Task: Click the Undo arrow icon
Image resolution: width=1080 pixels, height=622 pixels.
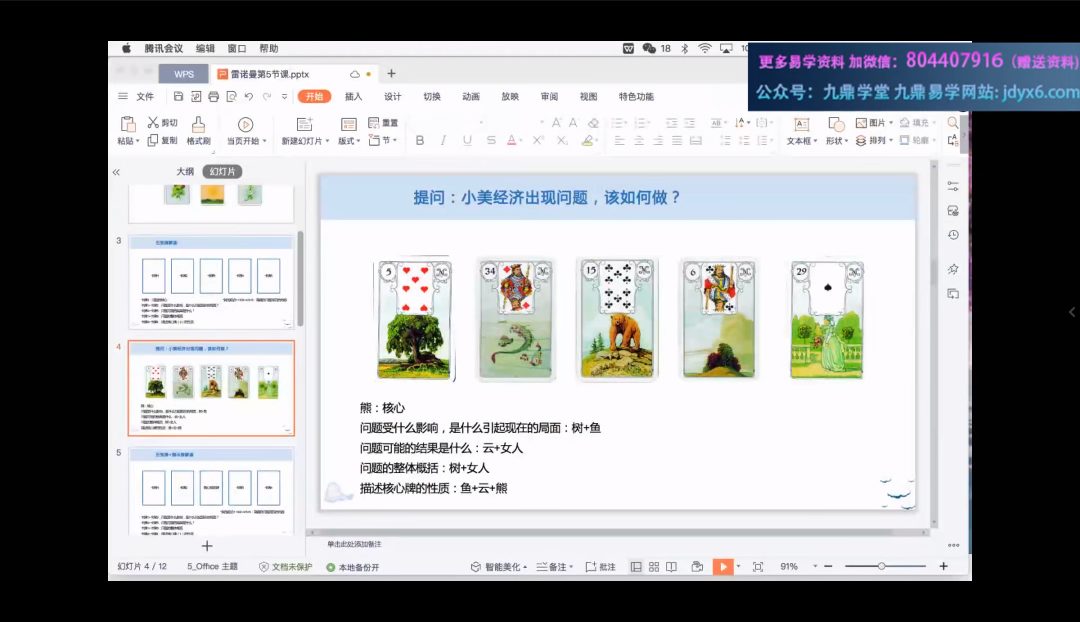Action: pyautogui.click(x=248, y=97)
